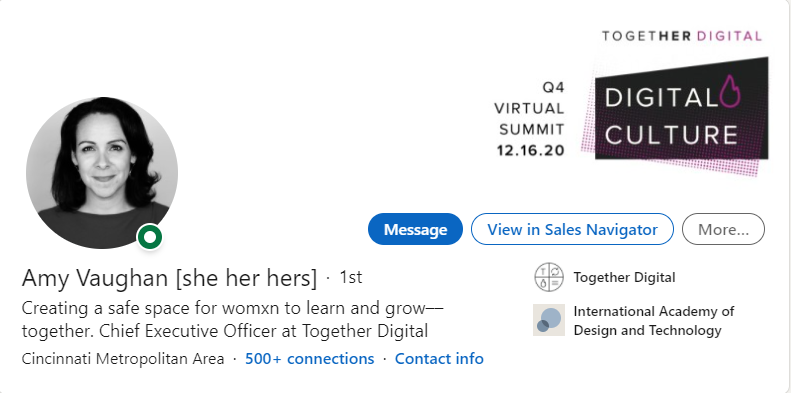Open the Together Digital company name link
Image resolution: width=791 pixels, height=393 pixels.
(x=624, y=277)
